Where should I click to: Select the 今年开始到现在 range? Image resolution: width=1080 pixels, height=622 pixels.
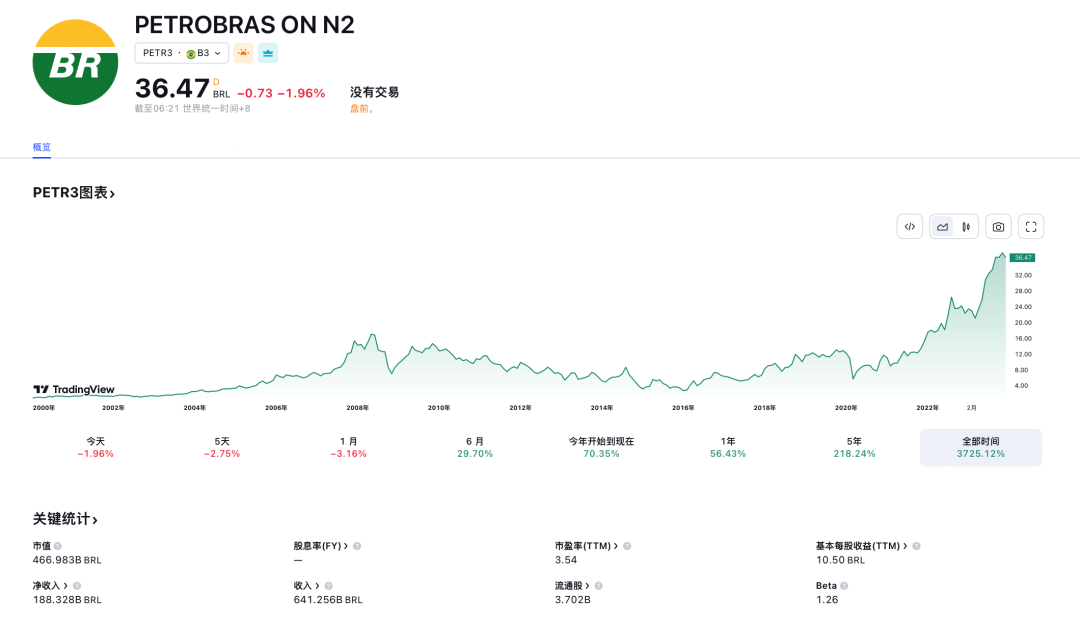point(601,447)
